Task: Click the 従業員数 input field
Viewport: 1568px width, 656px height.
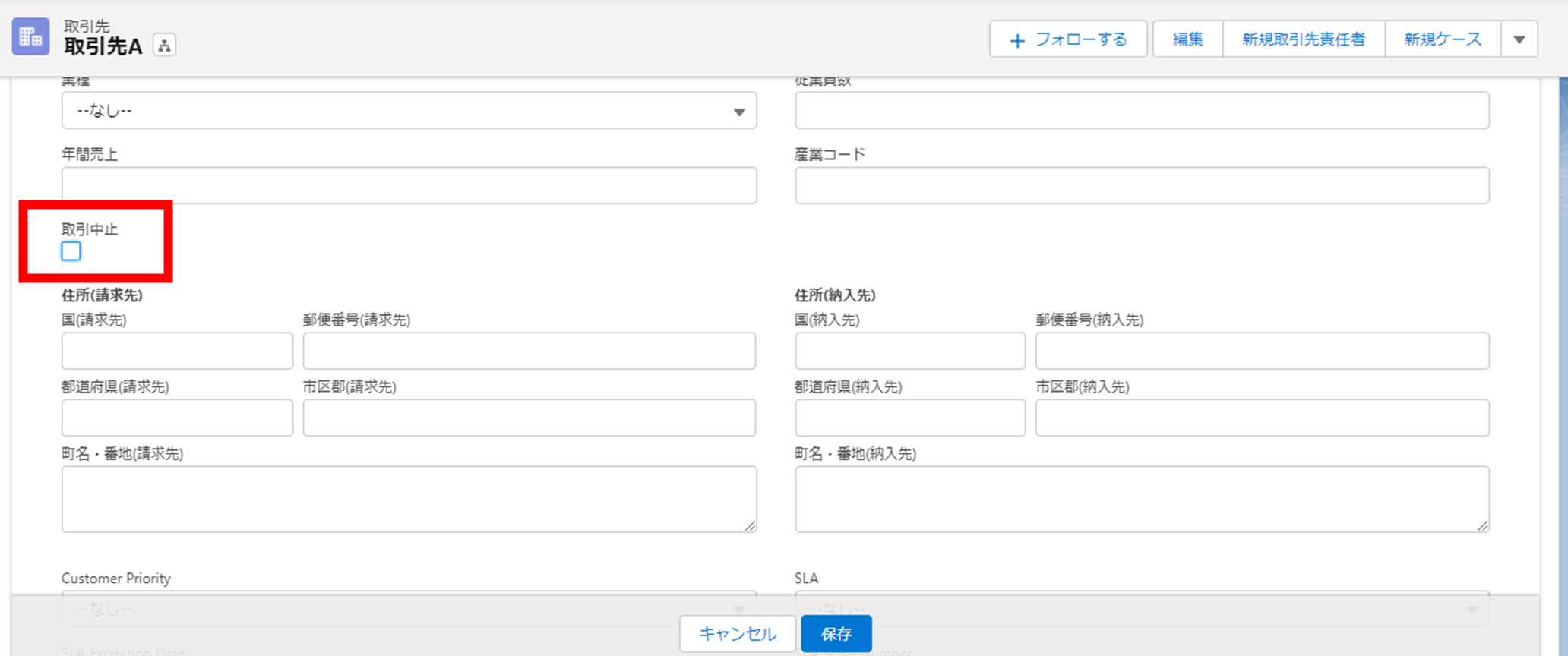Action: pos(1142,111)
